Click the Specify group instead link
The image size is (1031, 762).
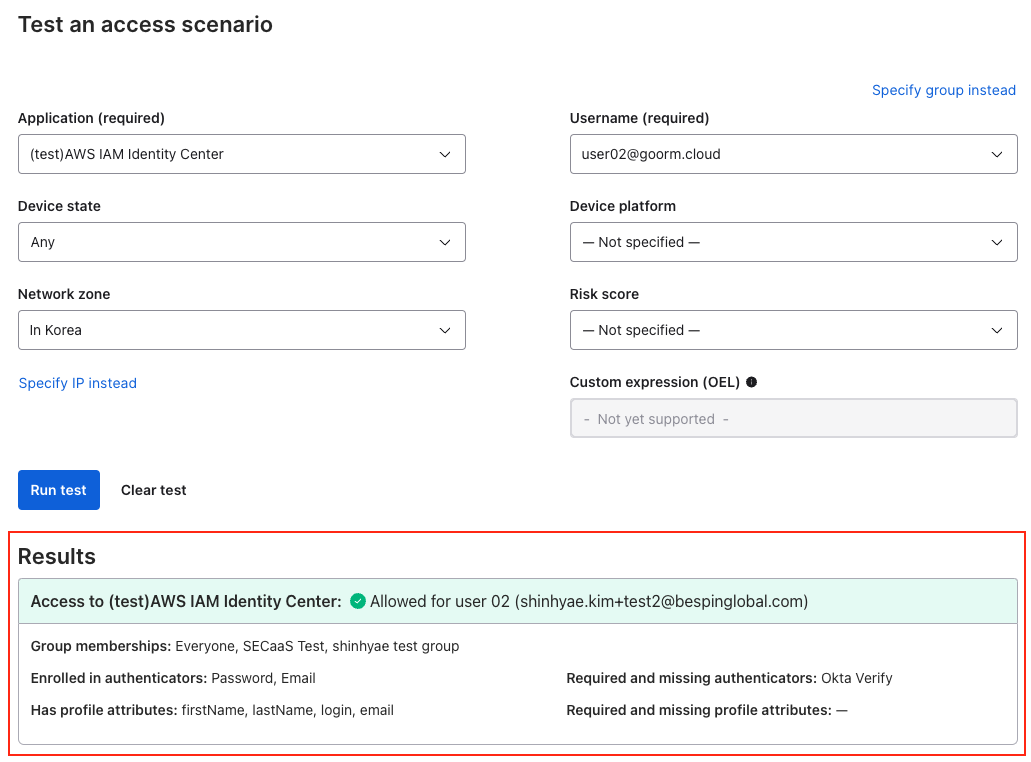coord(943,90)
